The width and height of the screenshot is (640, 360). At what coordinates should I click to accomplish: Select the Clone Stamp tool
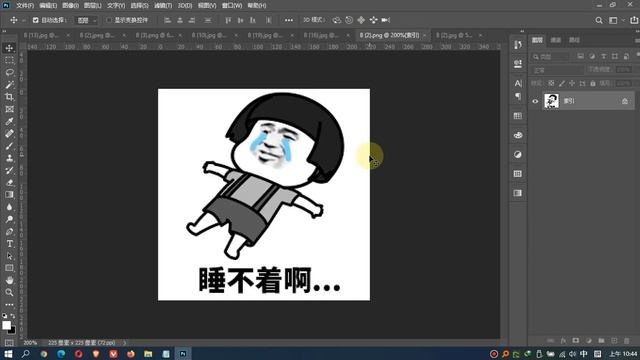(9, 158)
